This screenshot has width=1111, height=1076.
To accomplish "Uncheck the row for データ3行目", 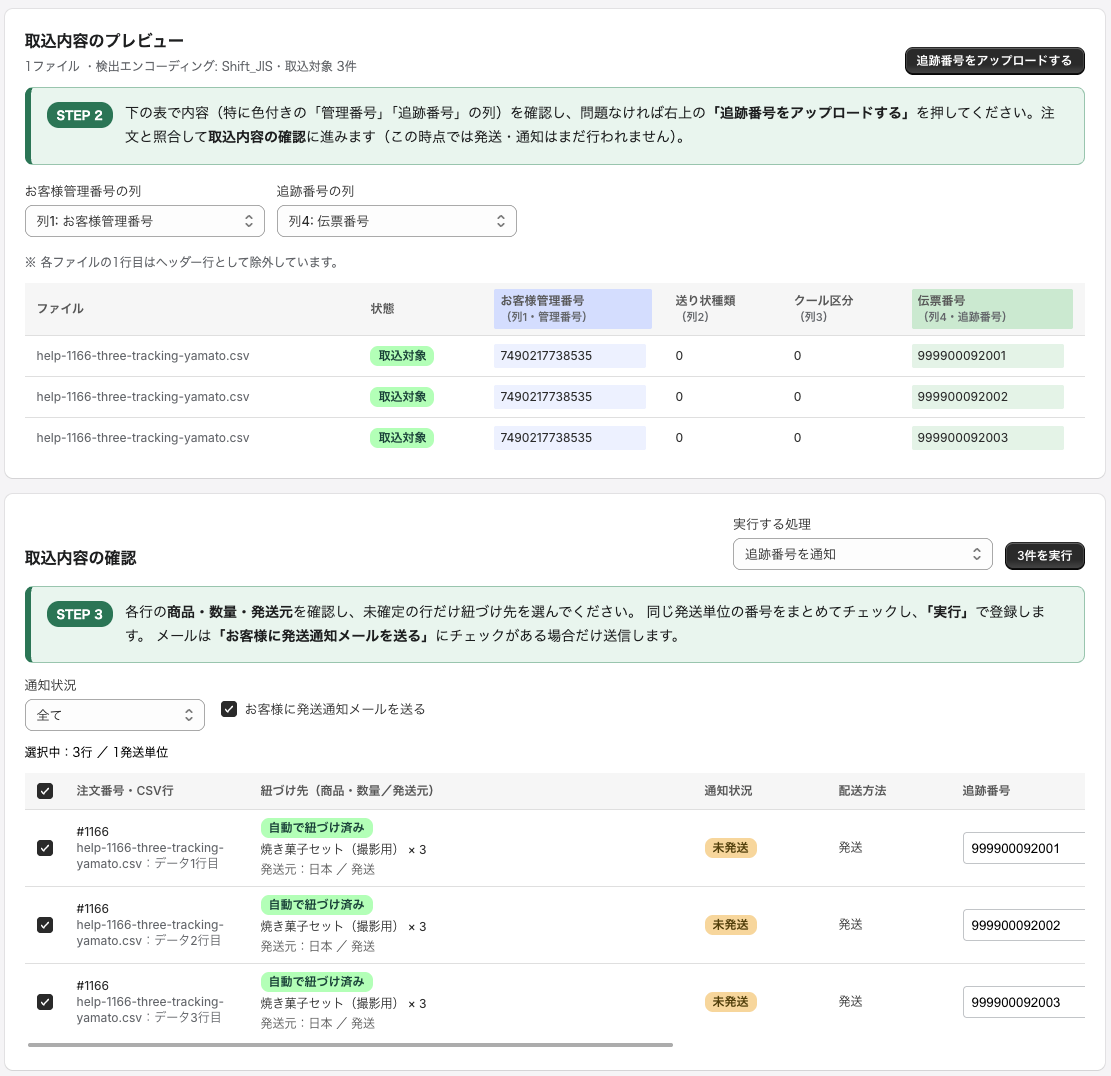I will (x=45, y=1002).
